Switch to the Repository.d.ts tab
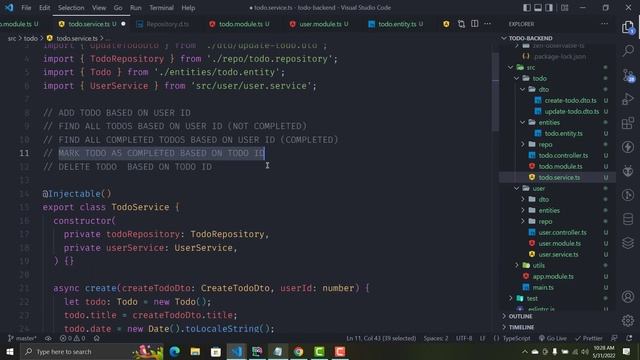Viewport: 640px width, 360px height. click(x=163, y=24)
